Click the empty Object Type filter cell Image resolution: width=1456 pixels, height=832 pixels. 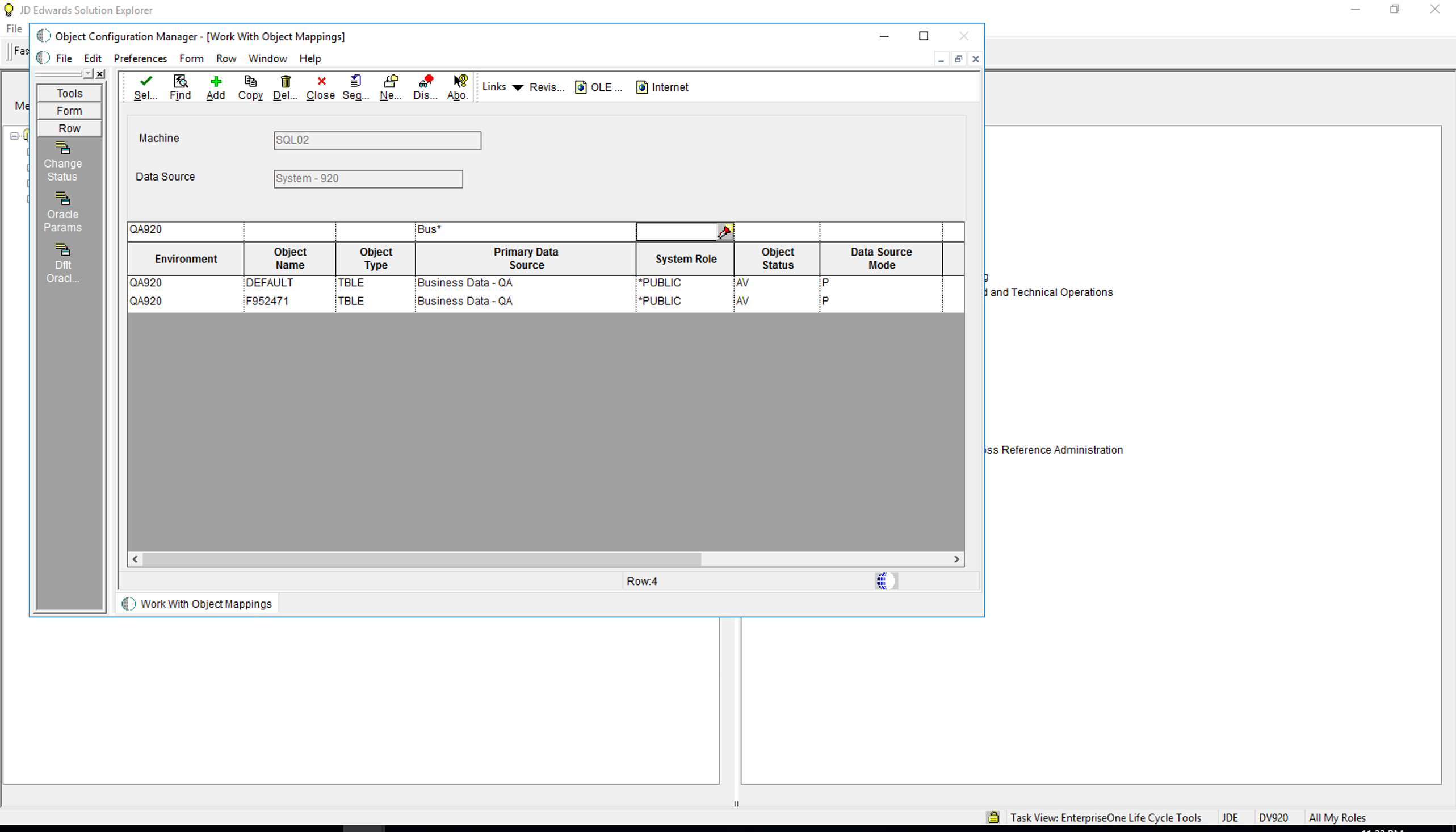pos(376,232)
